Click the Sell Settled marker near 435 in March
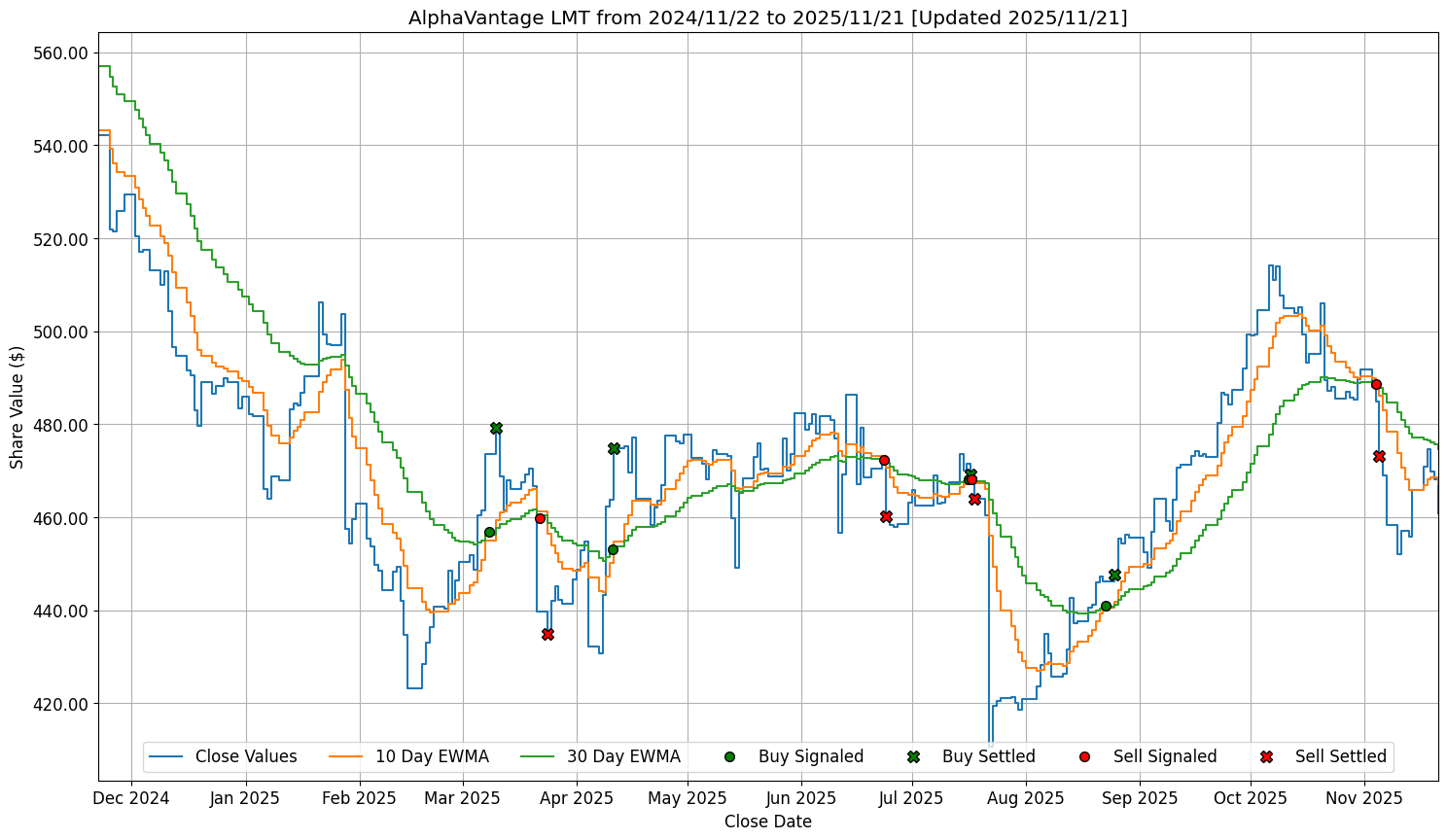 pos(547,634)
